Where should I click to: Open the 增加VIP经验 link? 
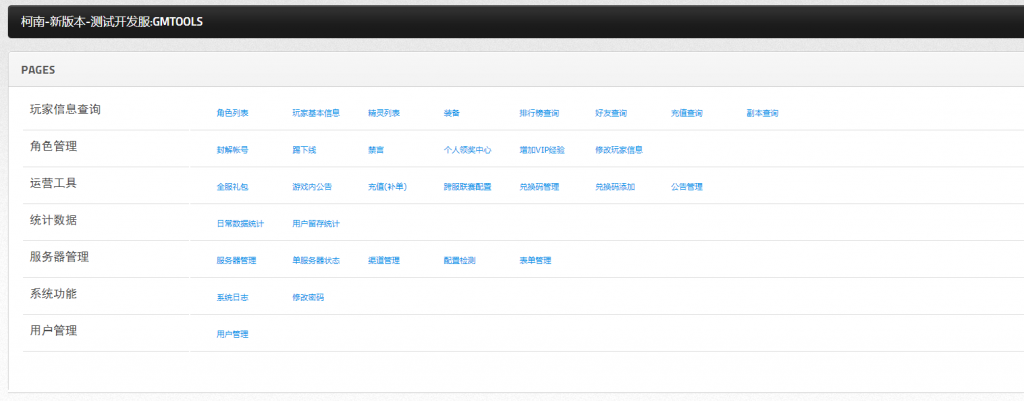click(542, 150)
